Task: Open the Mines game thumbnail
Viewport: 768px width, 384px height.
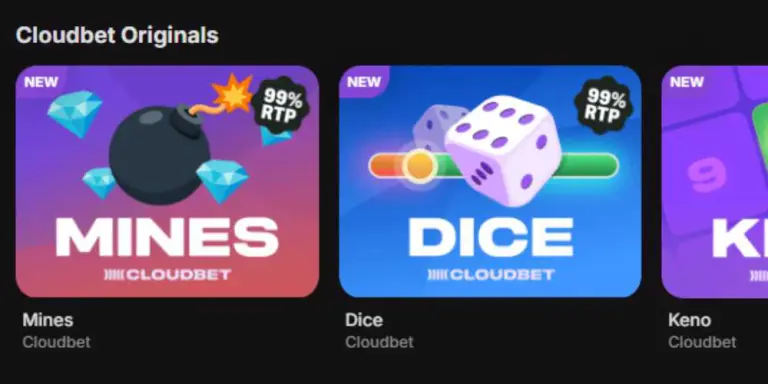Action: (167, 181)
